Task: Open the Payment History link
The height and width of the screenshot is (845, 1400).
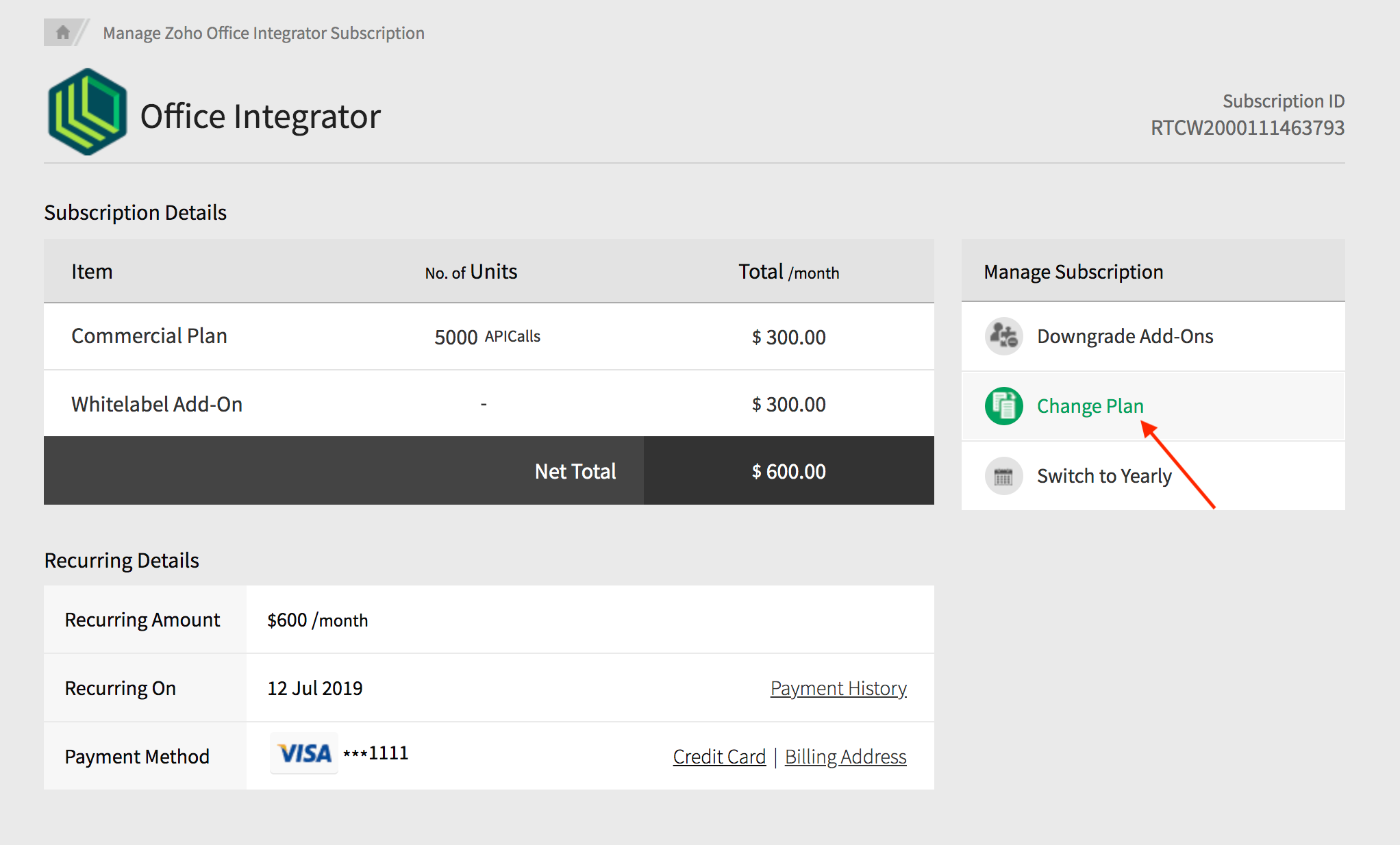Action: point(838,688)
